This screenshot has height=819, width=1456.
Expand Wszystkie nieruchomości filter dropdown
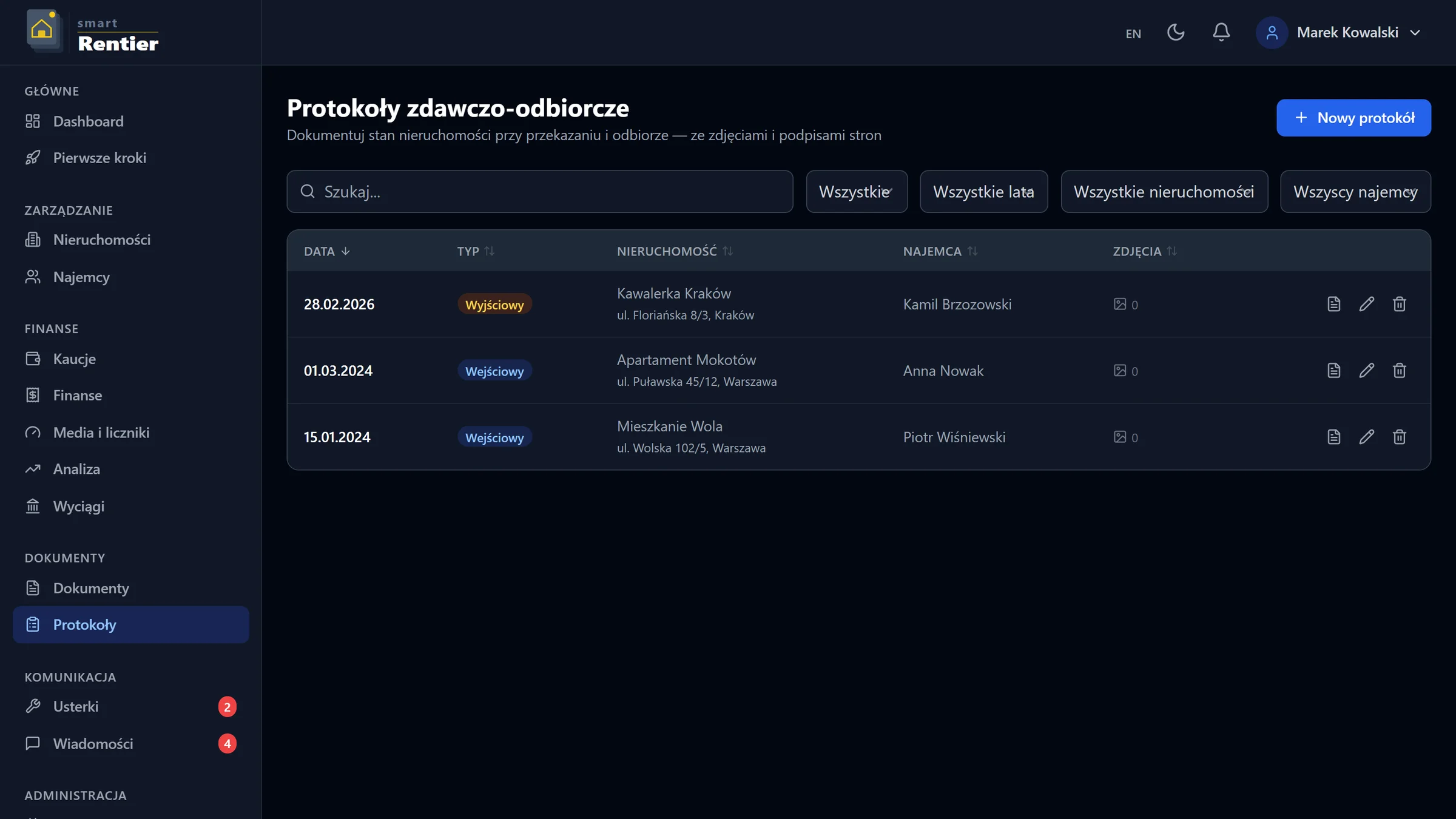pos(1164,192)
